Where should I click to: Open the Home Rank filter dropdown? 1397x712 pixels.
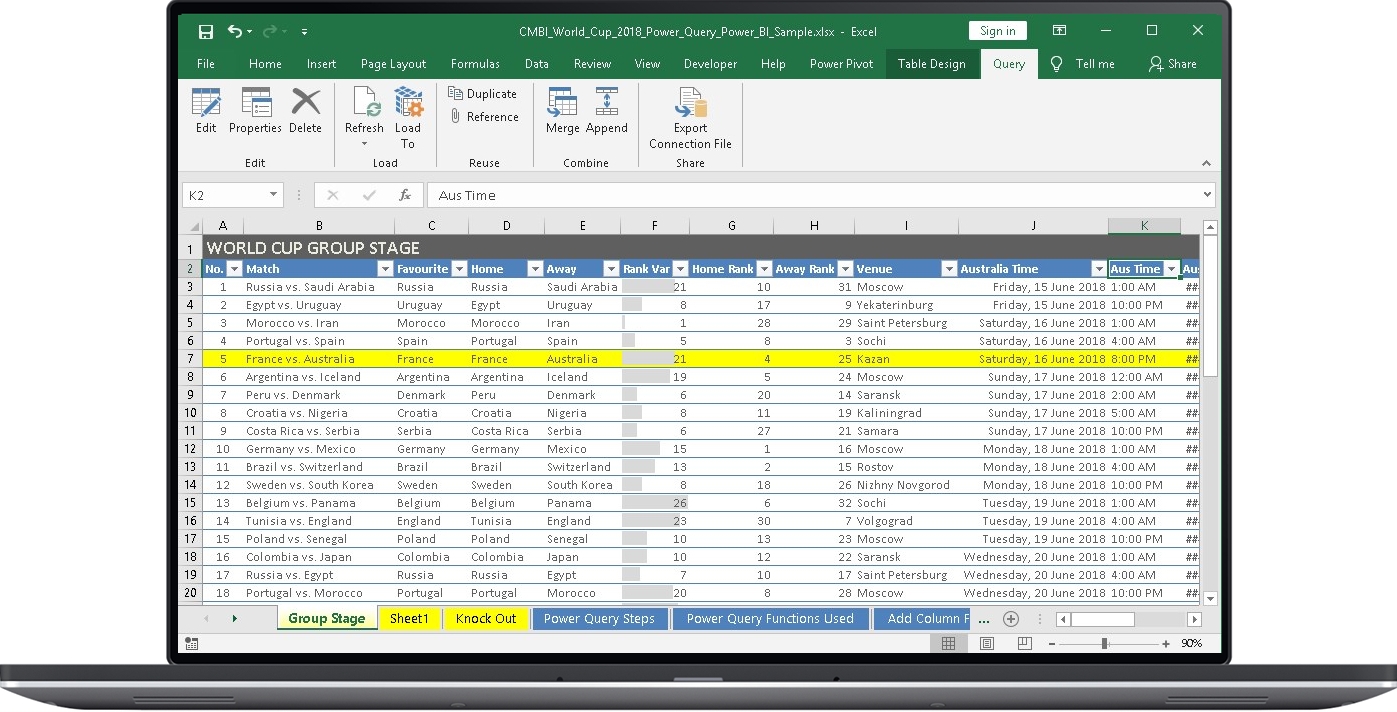click(x=765, y=269)
